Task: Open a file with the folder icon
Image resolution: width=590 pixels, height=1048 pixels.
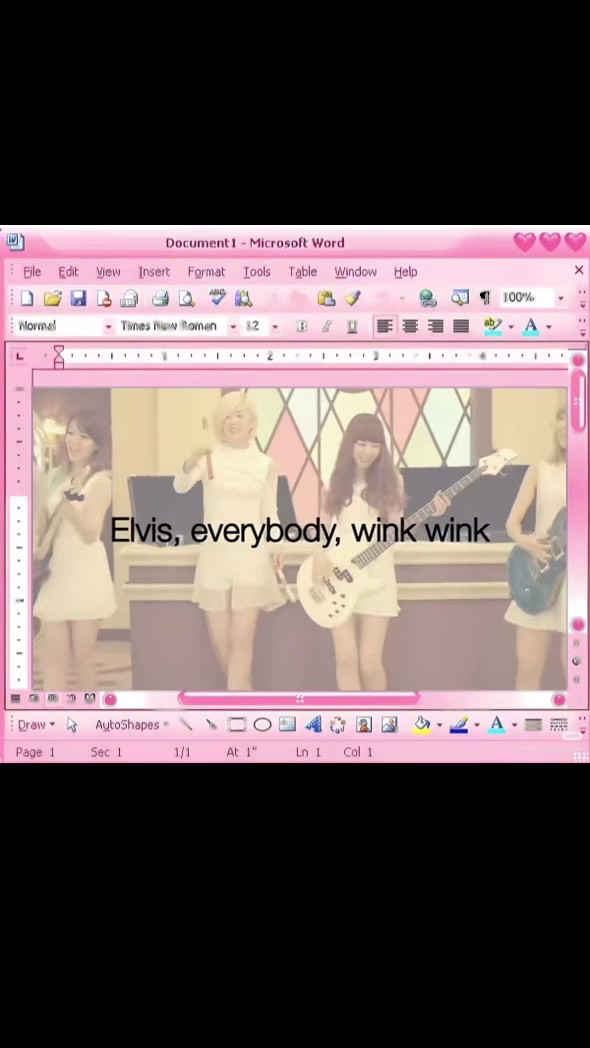Action: [x=52, y=297]
